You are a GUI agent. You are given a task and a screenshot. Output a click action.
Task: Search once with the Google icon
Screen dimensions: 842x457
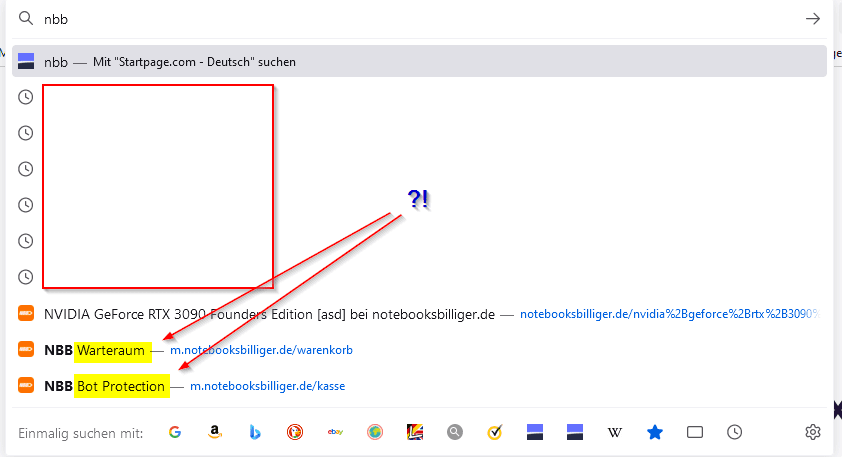click(x=175, y=432)
